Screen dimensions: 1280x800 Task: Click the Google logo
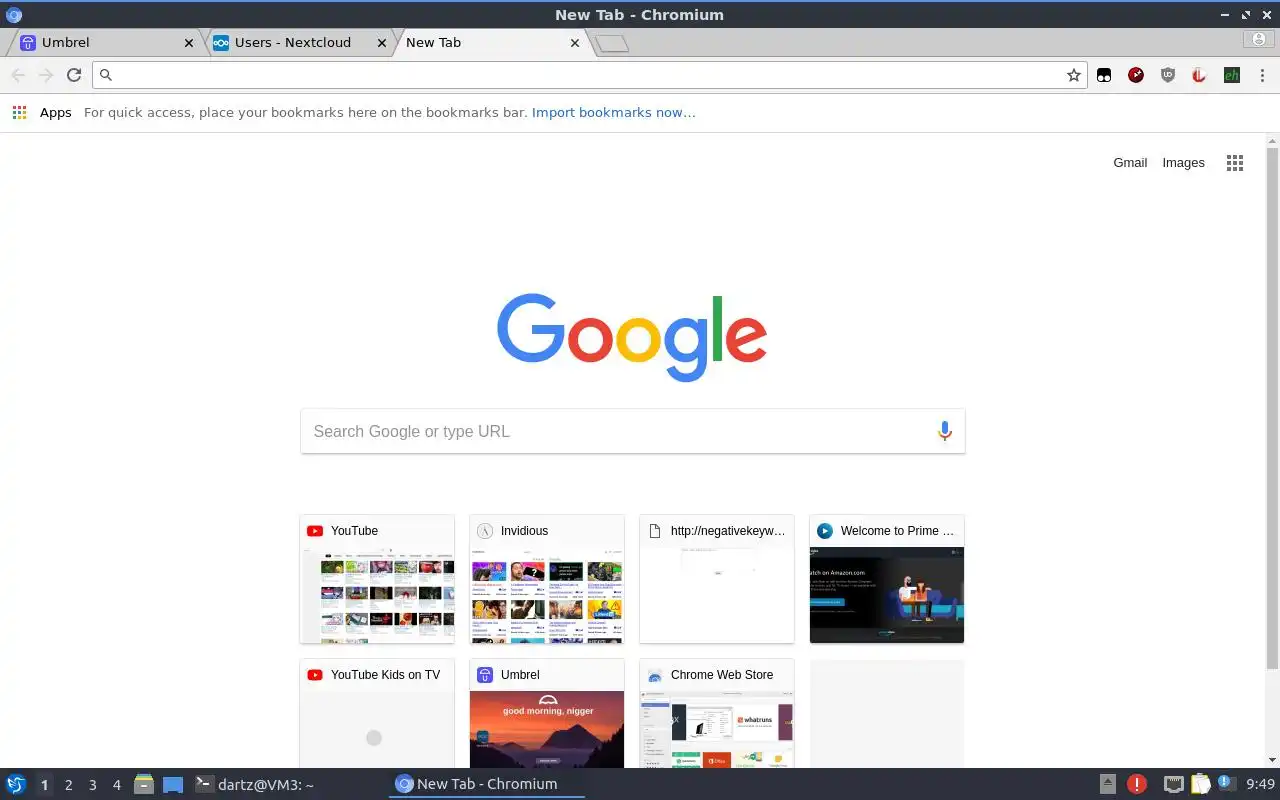coord(632,337)
